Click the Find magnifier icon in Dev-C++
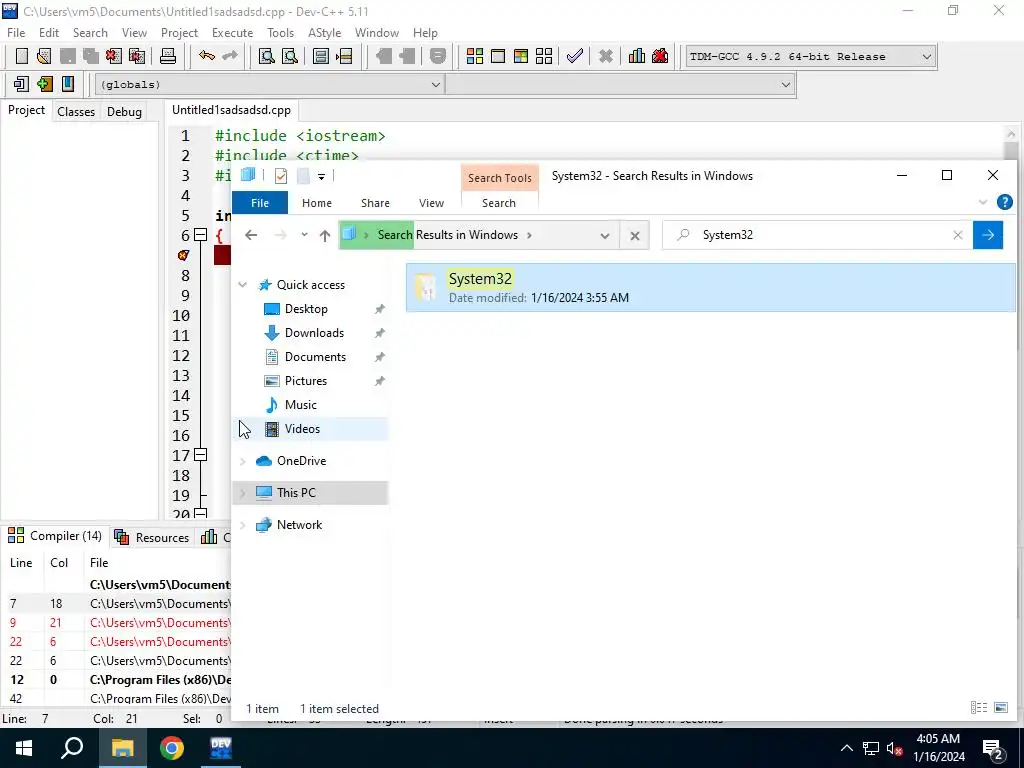 [266, 56]
